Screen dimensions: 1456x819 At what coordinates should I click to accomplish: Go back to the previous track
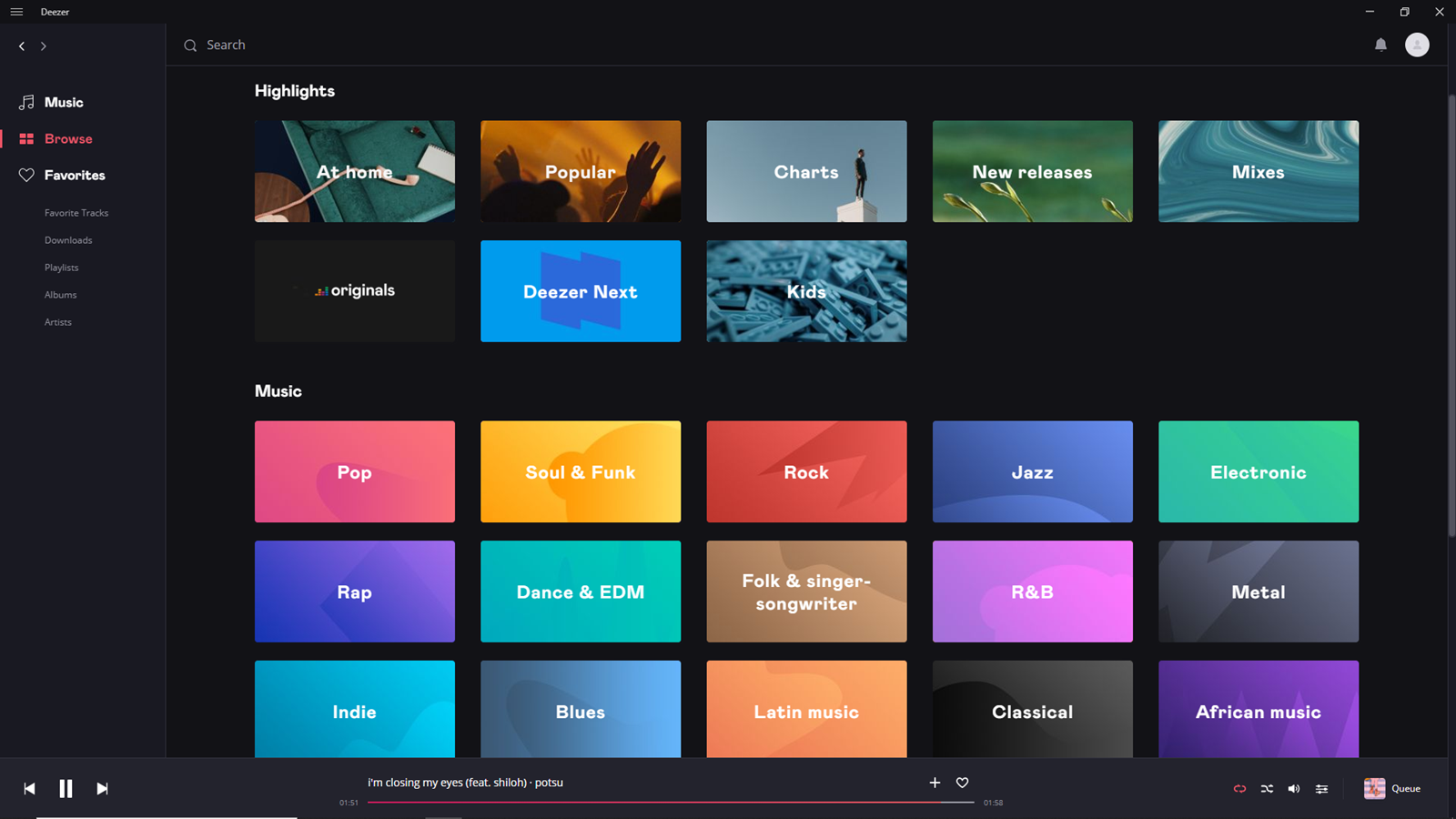(x=29, y=789)
